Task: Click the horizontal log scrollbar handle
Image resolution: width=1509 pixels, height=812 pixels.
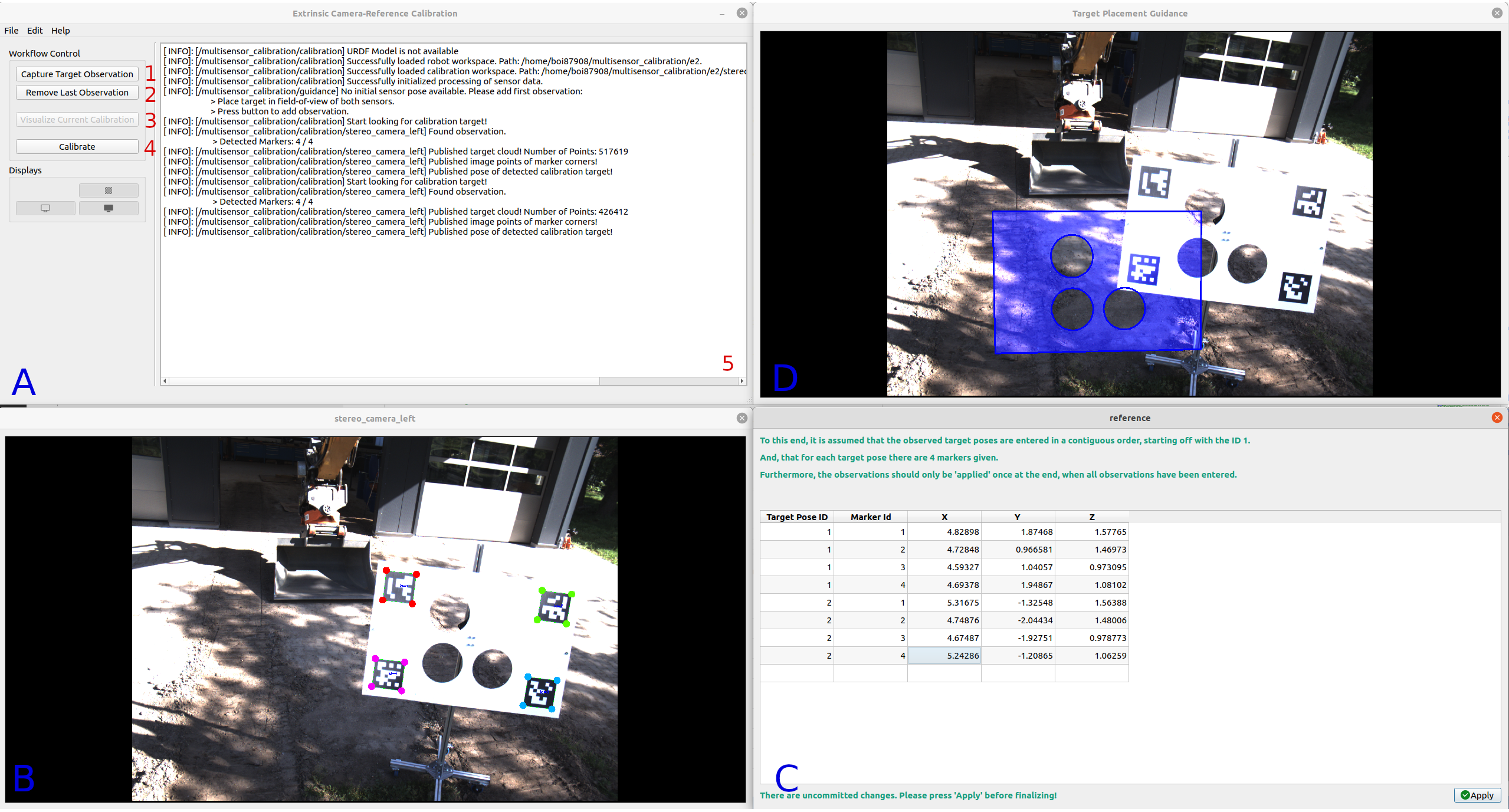Action: pos(383,381)
